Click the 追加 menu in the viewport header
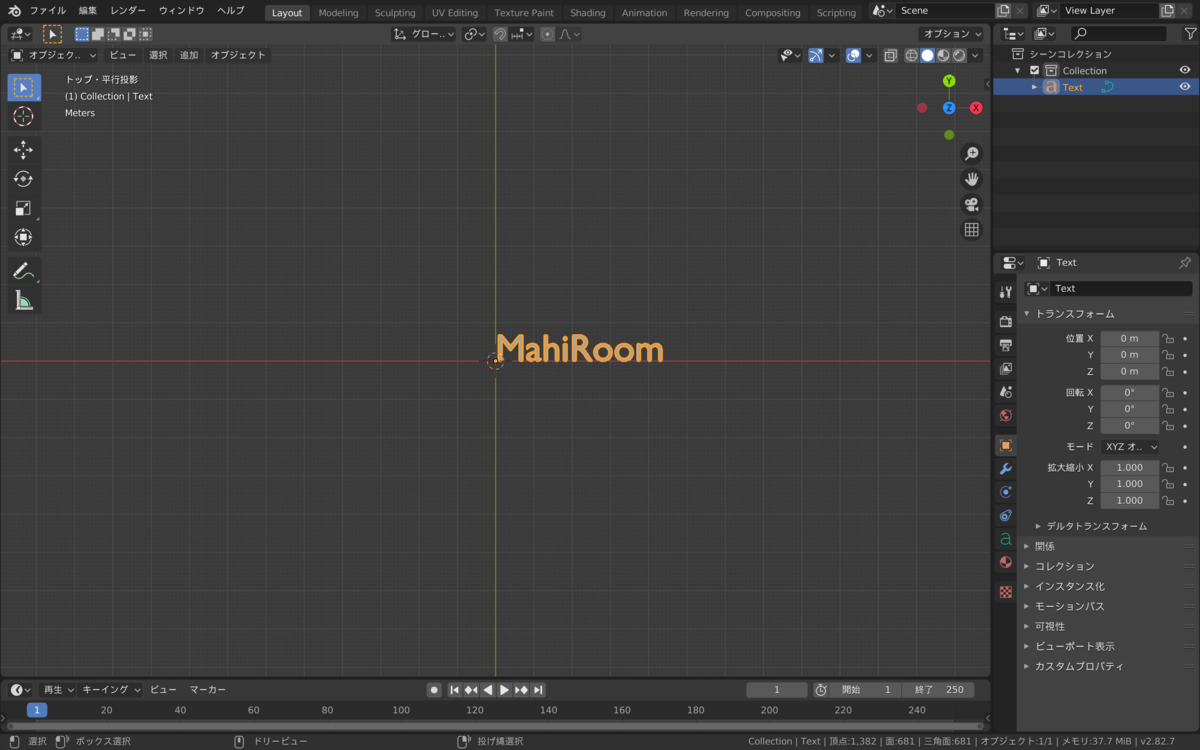 point(187,55)
